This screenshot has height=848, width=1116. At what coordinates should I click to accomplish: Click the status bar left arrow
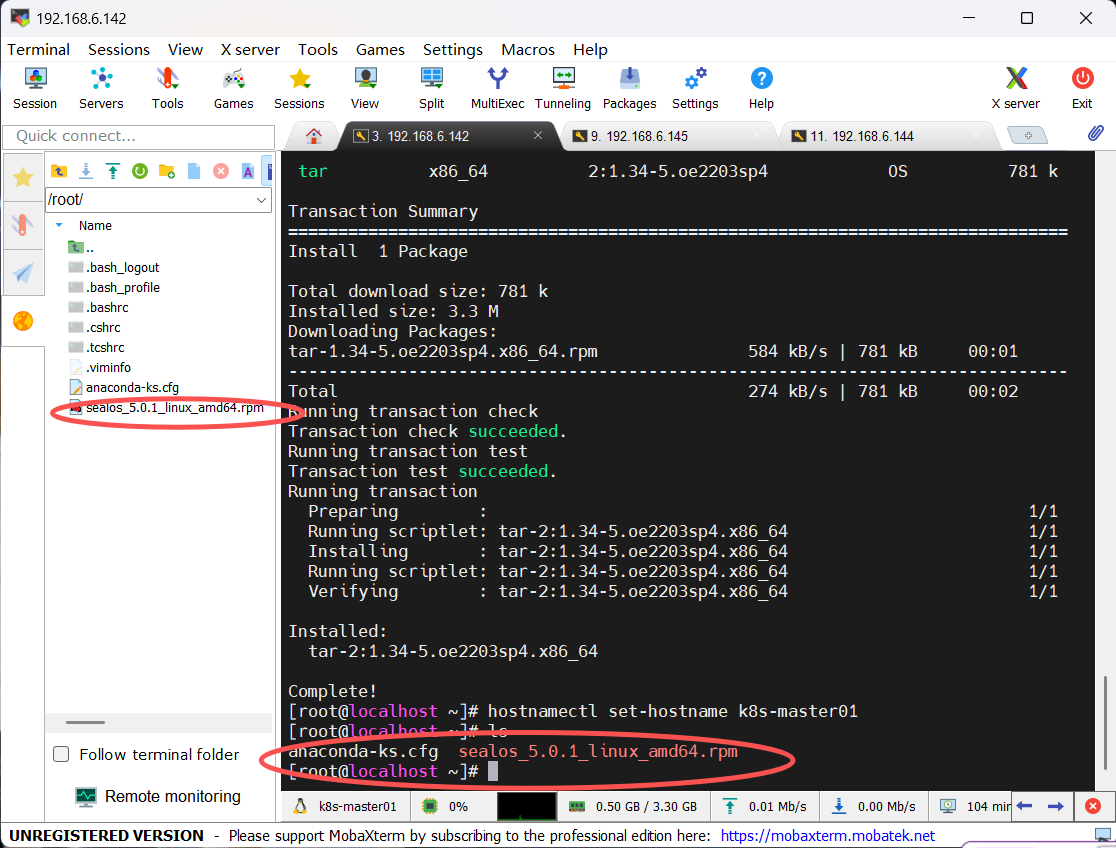[1025, 806]
